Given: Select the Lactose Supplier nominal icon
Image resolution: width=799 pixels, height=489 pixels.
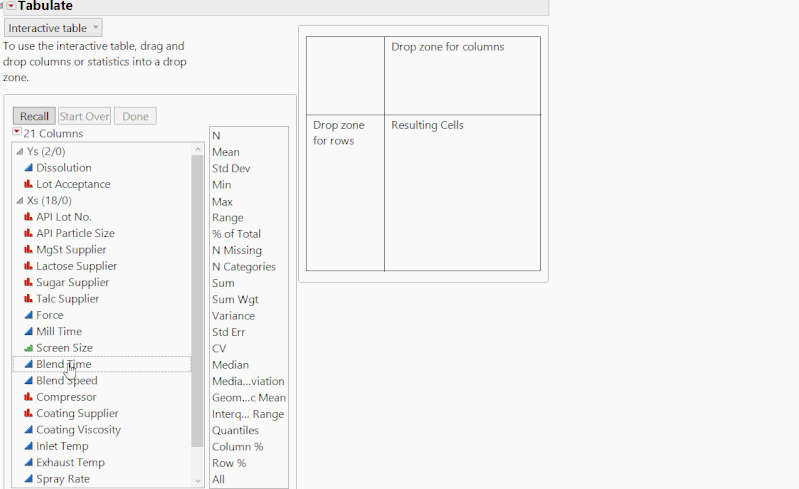Looking at the screenshot, I should (29, 265).
